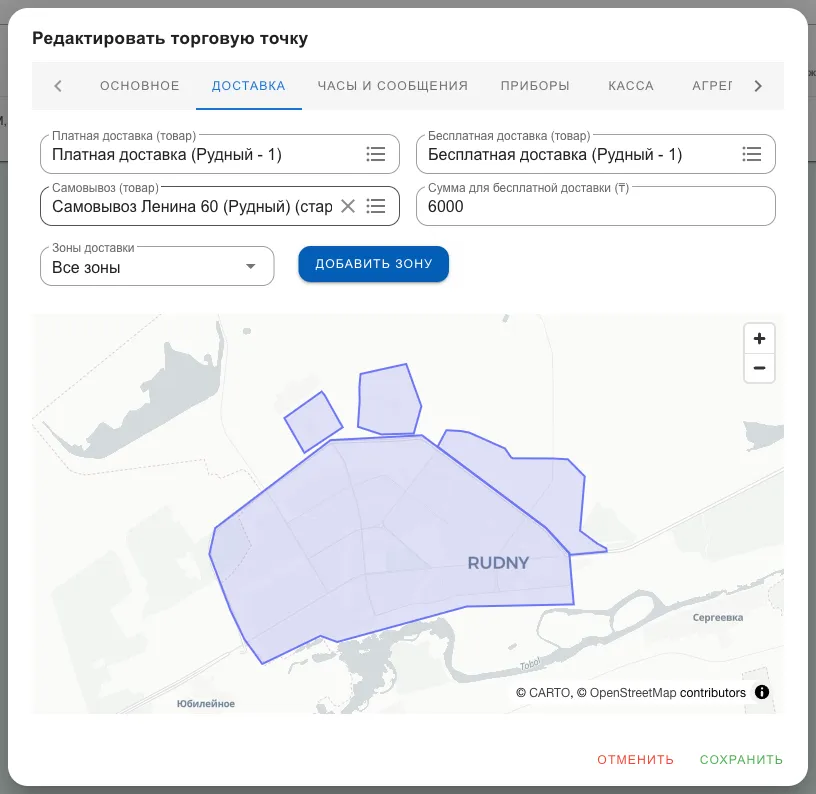
Task: Edit the free delivery sum field 6000
Action: pyautogui.click(x=596, y=206)
